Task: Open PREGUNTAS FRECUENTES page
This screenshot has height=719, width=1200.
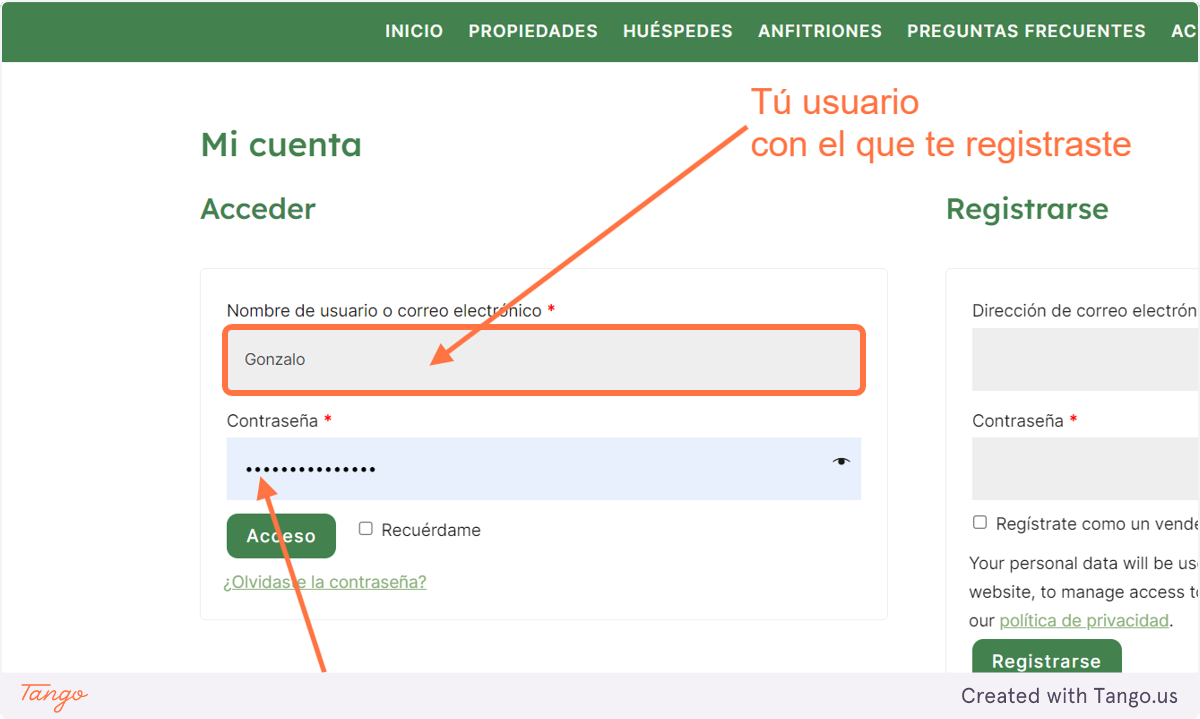Action: (1026, 31)
